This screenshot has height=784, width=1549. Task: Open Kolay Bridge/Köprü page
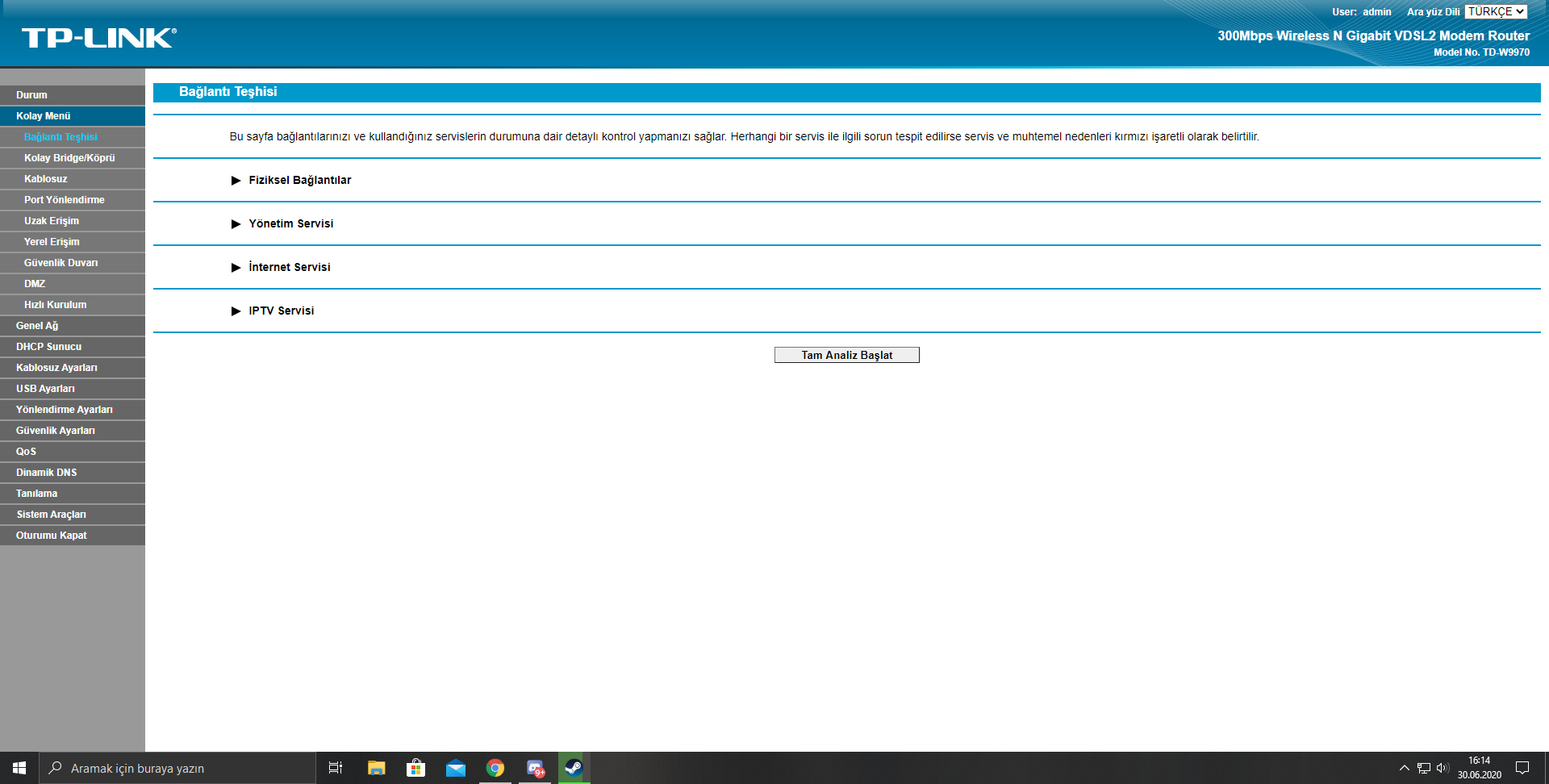[x=73, y=158]
